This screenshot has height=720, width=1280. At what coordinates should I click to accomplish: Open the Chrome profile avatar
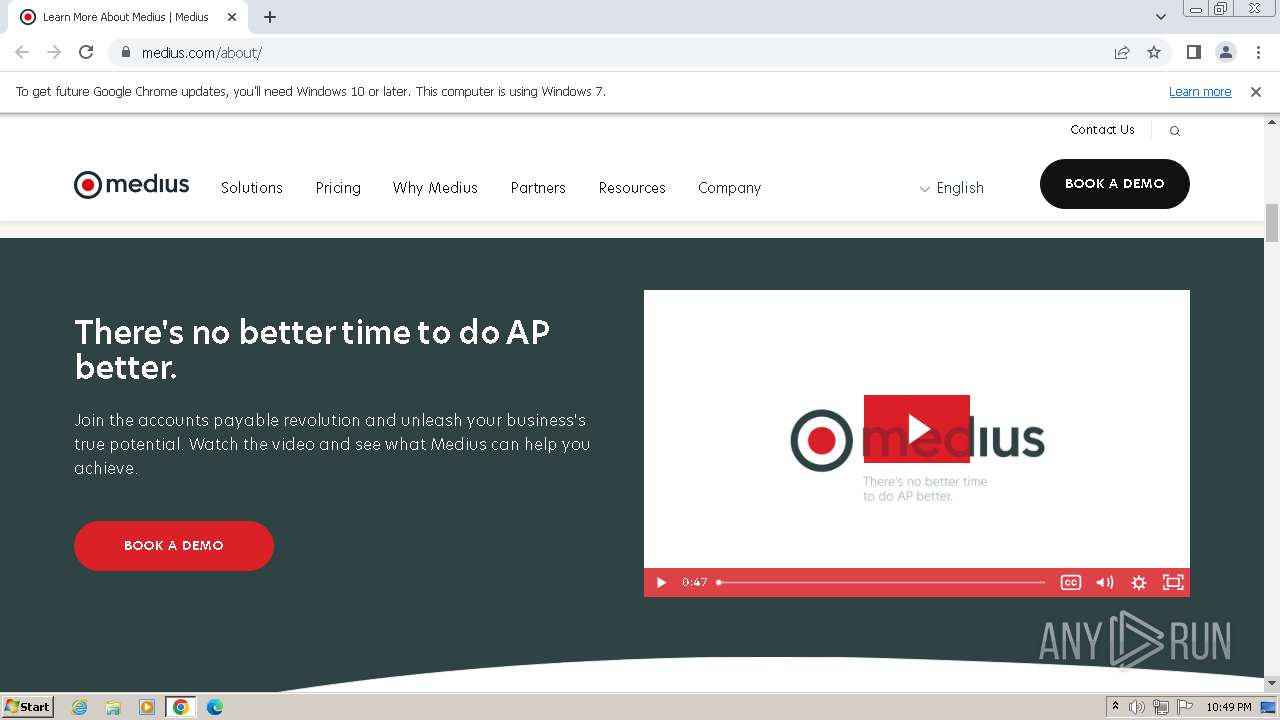click(x=1225, y=52)
